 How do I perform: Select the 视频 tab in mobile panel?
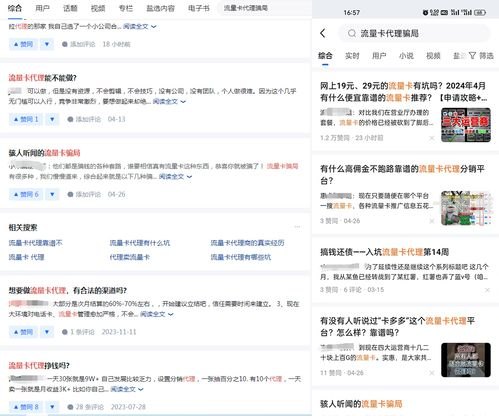(x=433, y=56)
